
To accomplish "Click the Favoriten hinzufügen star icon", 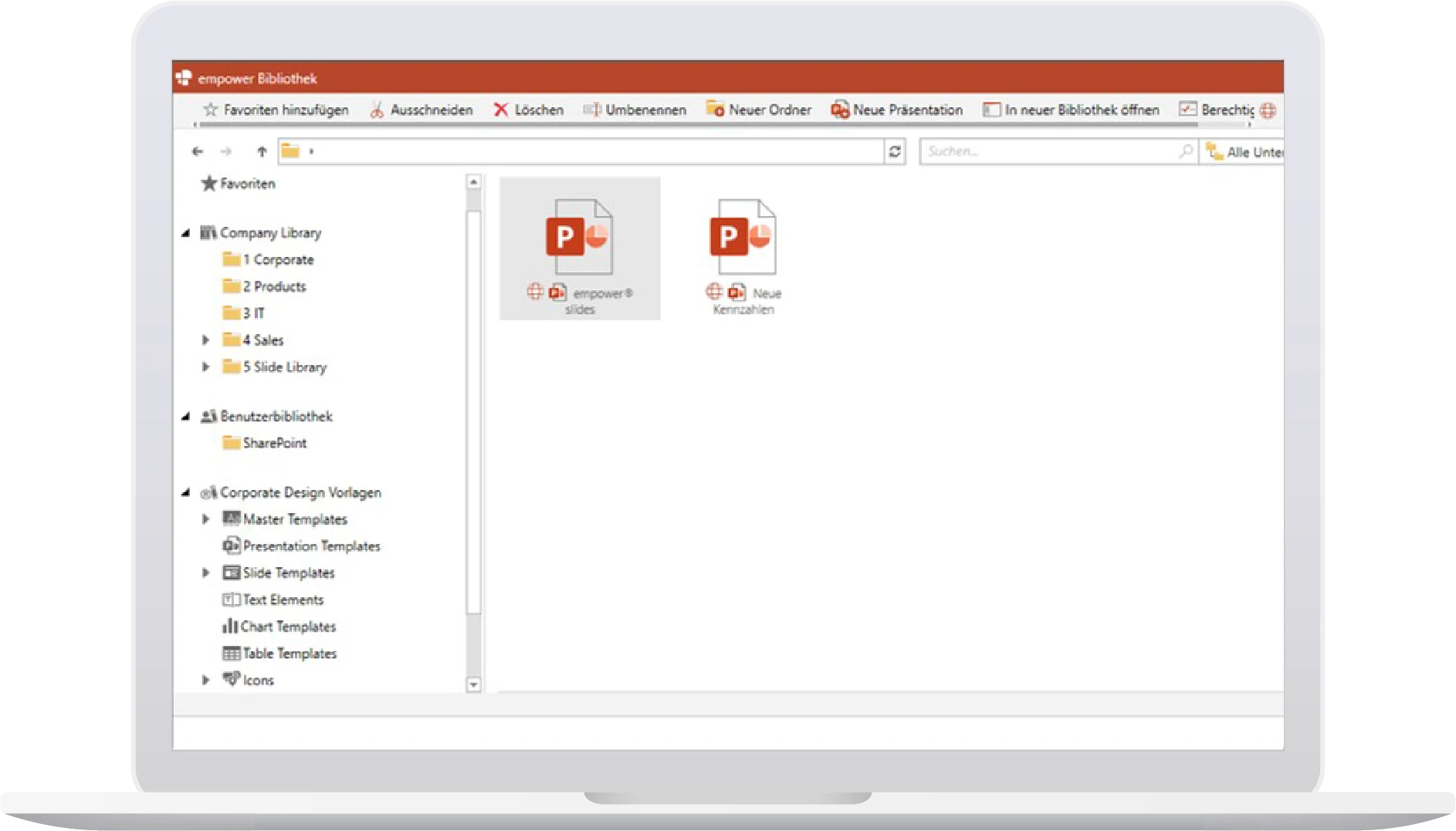I will tap(210, 110).
